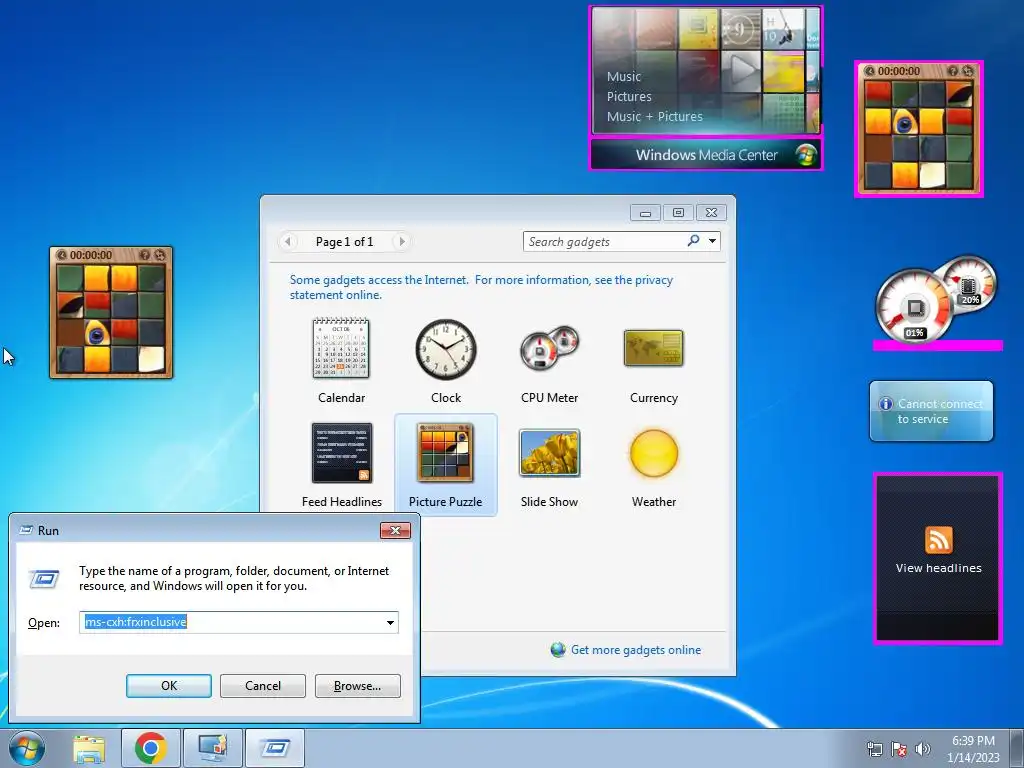Click View headlines in feed gadget
The height and width of the screenshot is (768, 1024).
[938, 568]
